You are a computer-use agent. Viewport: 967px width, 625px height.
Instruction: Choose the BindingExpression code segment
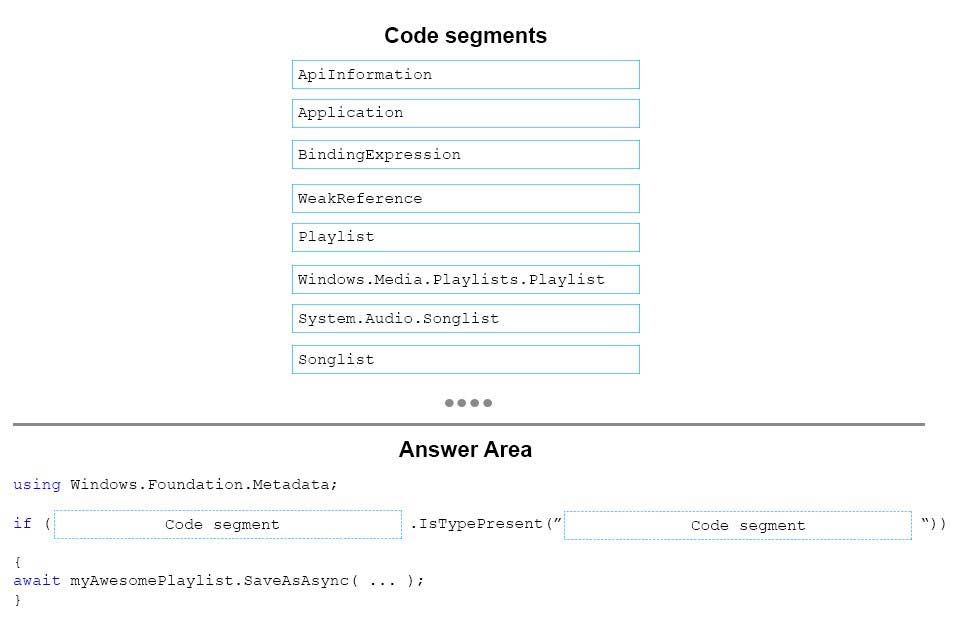click(x=466, y=154)
